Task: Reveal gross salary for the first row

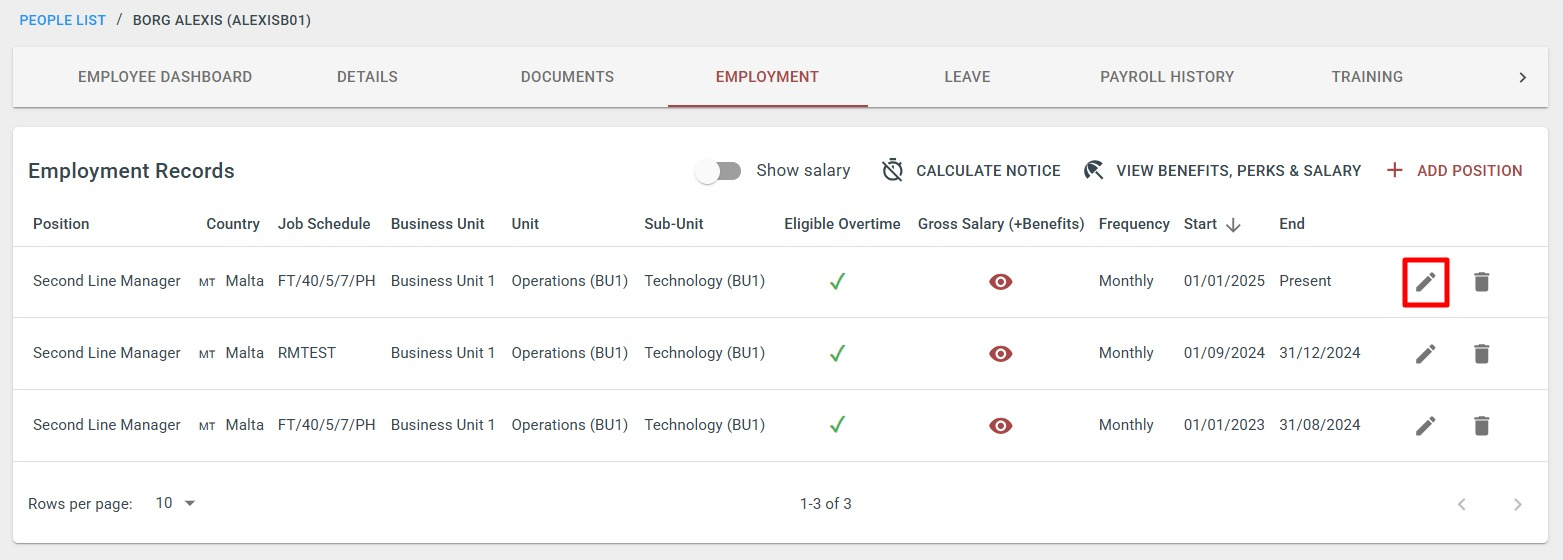Action: (1001, 282)
